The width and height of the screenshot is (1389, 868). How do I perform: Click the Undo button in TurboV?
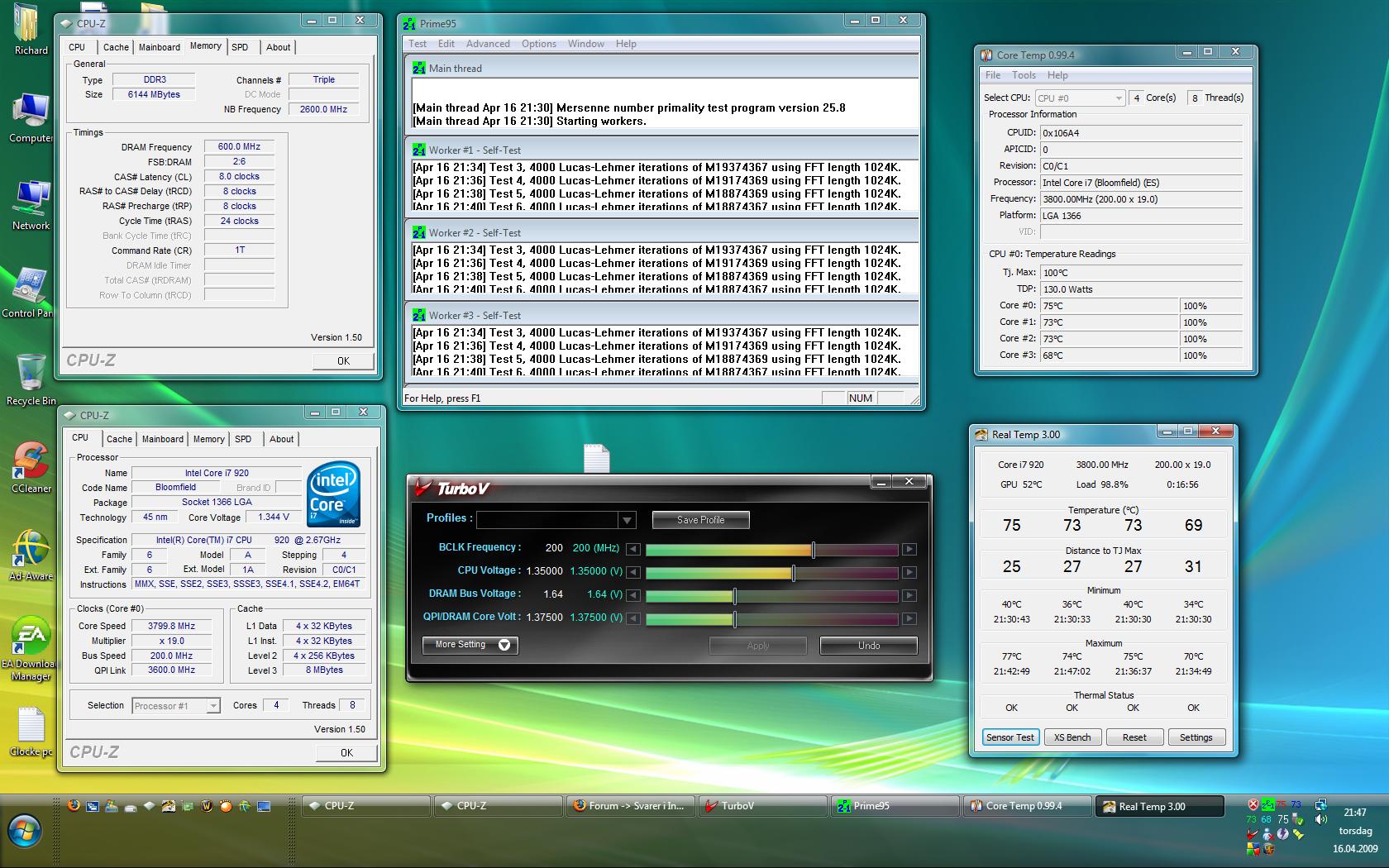(868, 646)
